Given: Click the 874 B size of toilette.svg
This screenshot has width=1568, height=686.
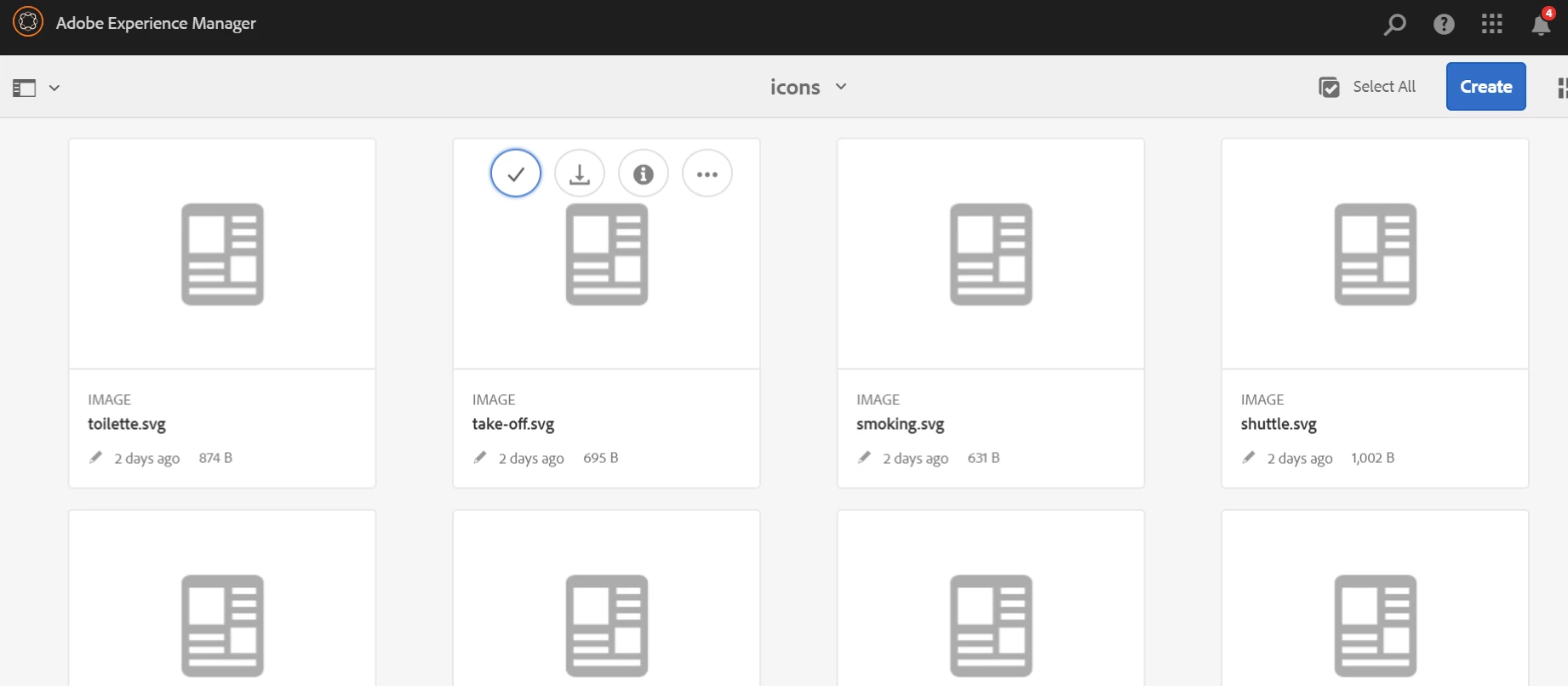Looking at the screenshot, I should point(215,458).
